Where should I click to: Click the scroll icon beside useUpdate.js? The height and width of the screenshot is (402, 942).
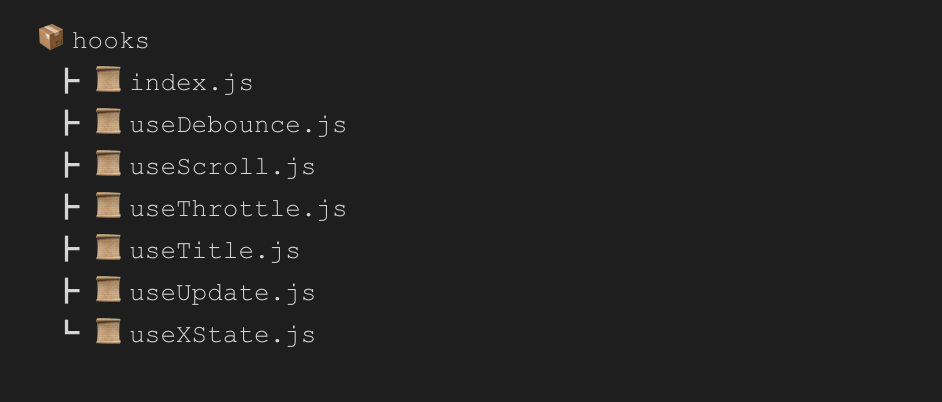pyautogui.click(x=108, y=290)
